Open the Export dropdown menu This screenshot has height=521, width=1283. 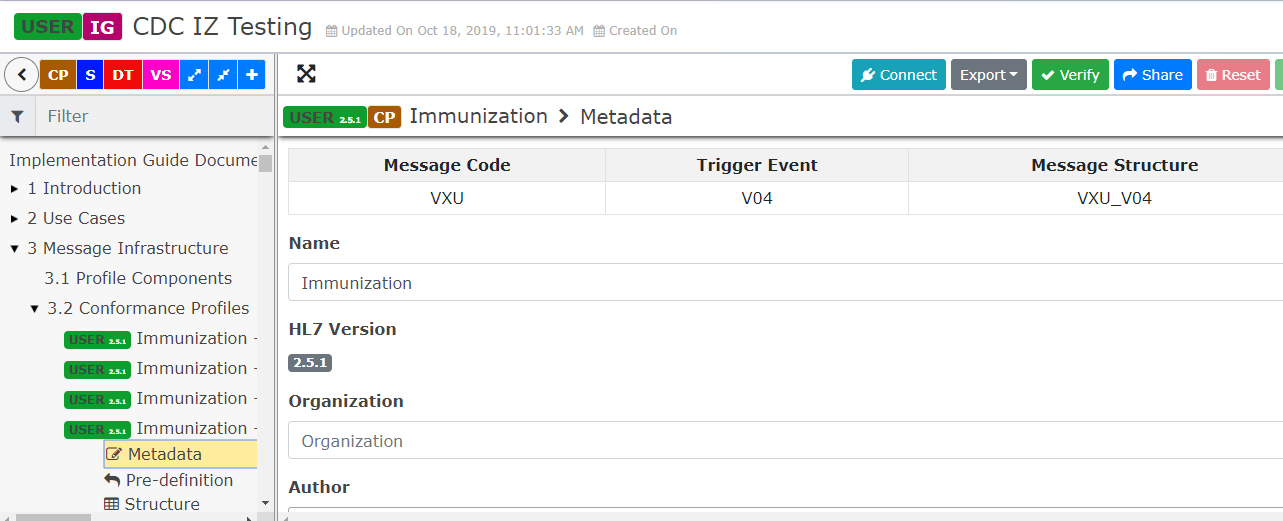989,75
